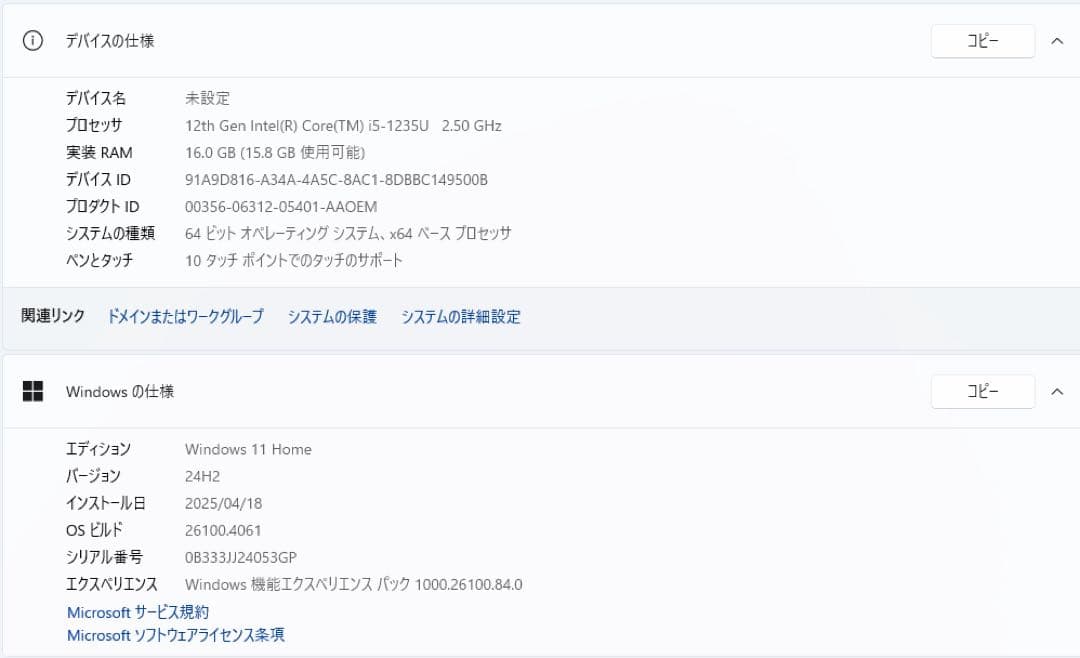The height and width of the screenshot is (658, 1080).
Task: Click version value 24H2
Action: pos(202,476)
